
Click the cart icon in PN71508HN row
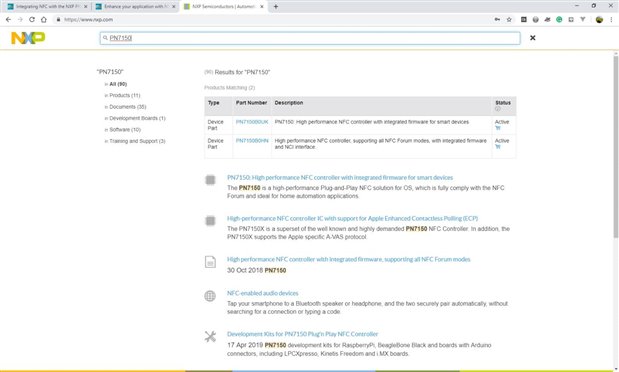(497, 147)
